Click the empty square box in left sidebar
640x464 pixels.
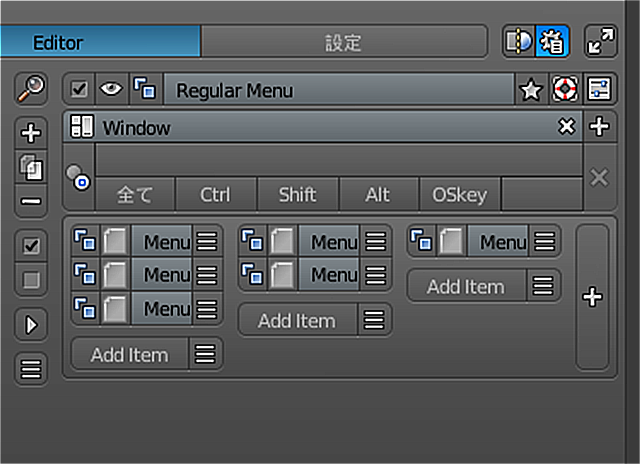click(31, 280)
